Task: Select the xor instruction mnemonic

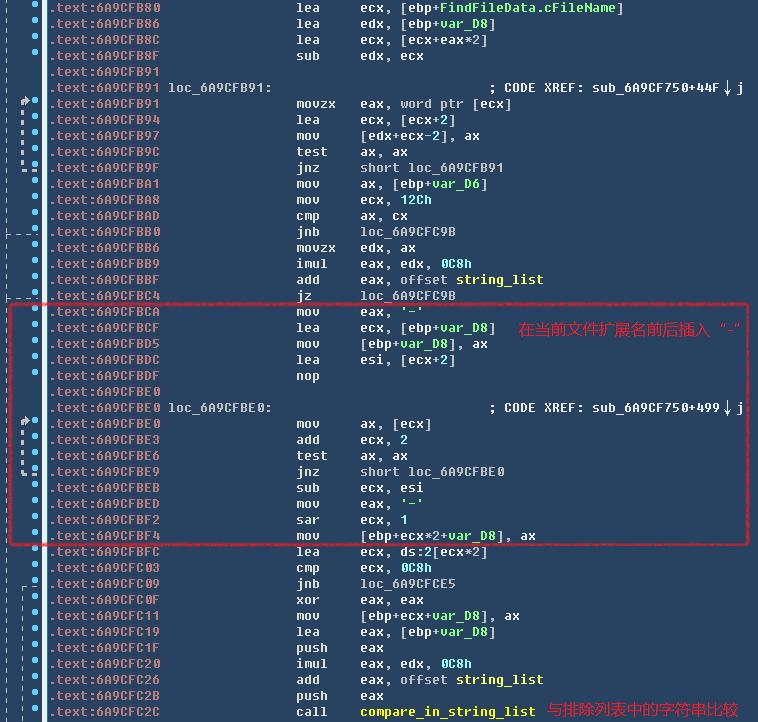Action: tap(308, 600)
